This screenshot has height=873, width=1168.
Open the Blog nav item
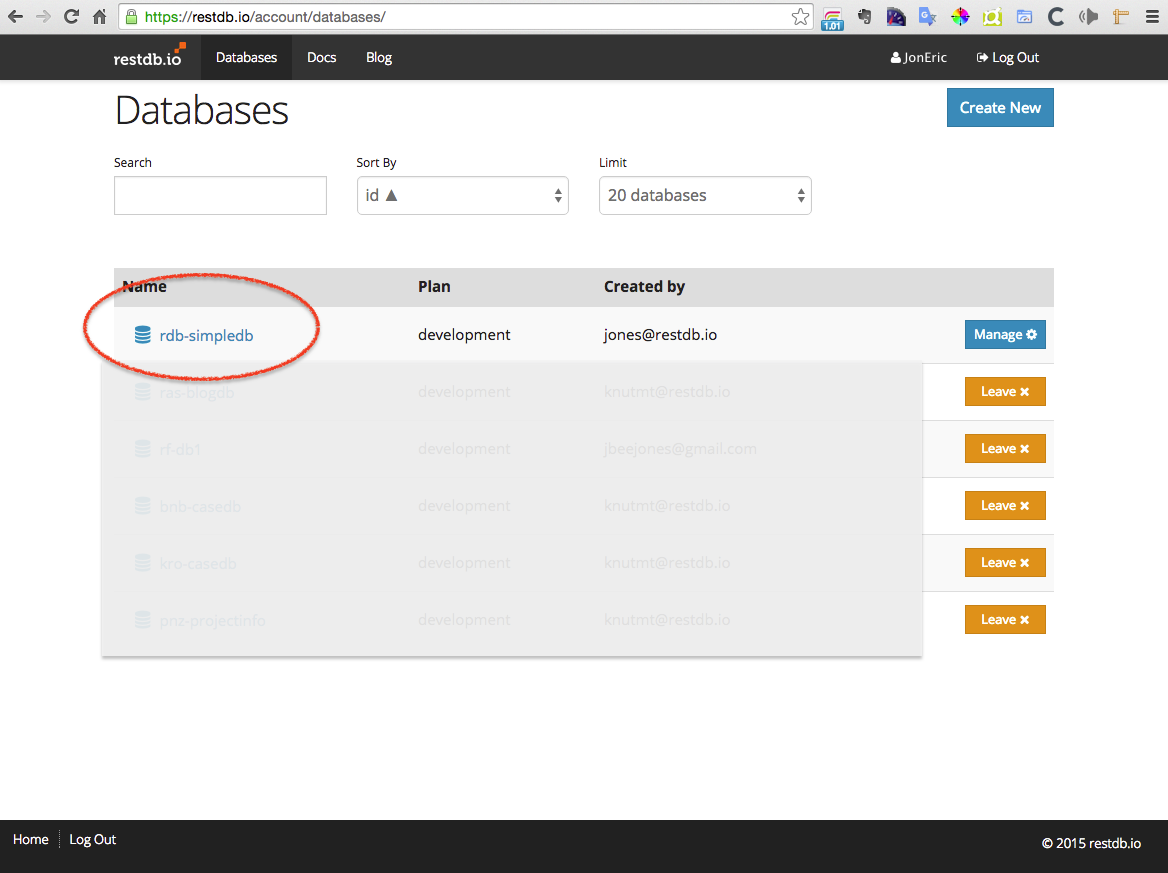379,57
